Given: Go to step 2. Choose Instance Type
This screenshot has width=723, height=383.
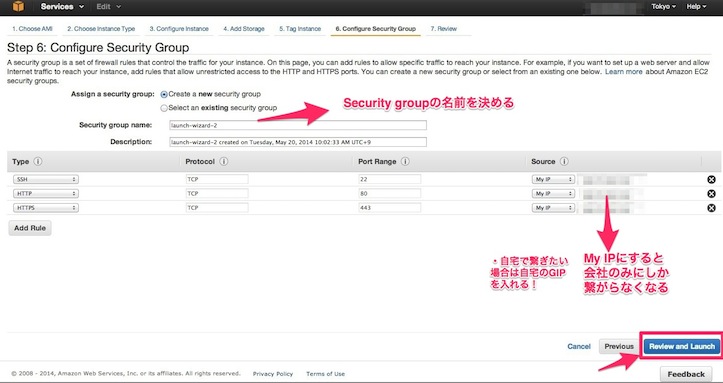Looking at the screenshot, I should coord(101,29).
